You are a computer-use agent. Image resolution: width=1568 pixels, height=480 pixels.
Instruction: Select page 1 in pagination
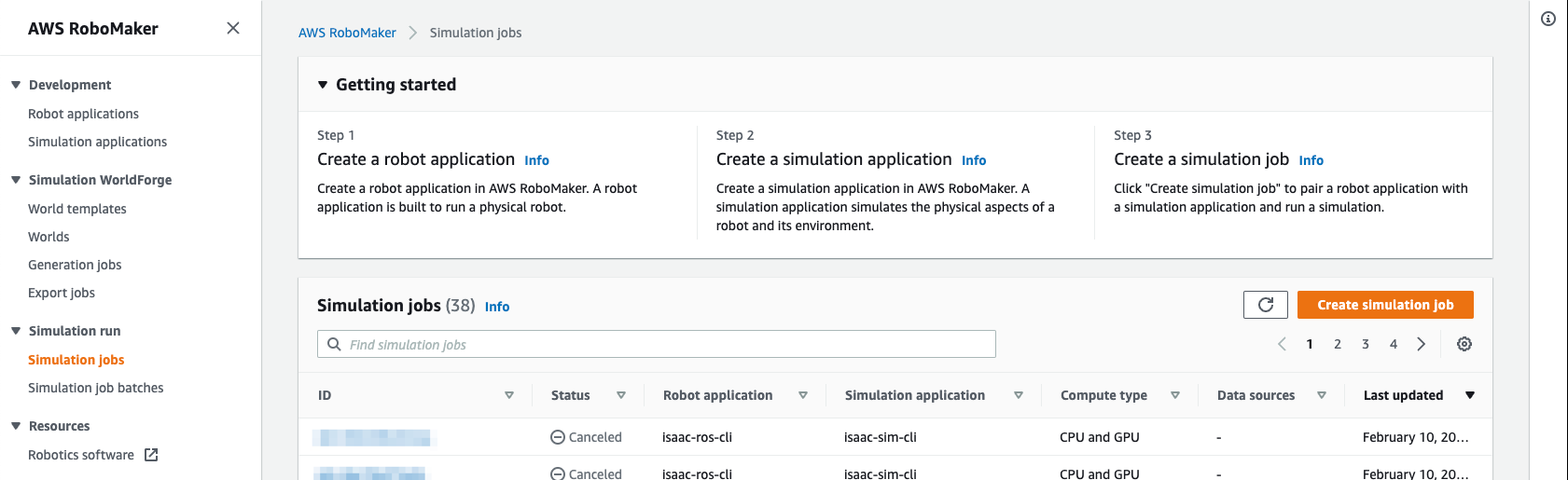coord(1310,344)
